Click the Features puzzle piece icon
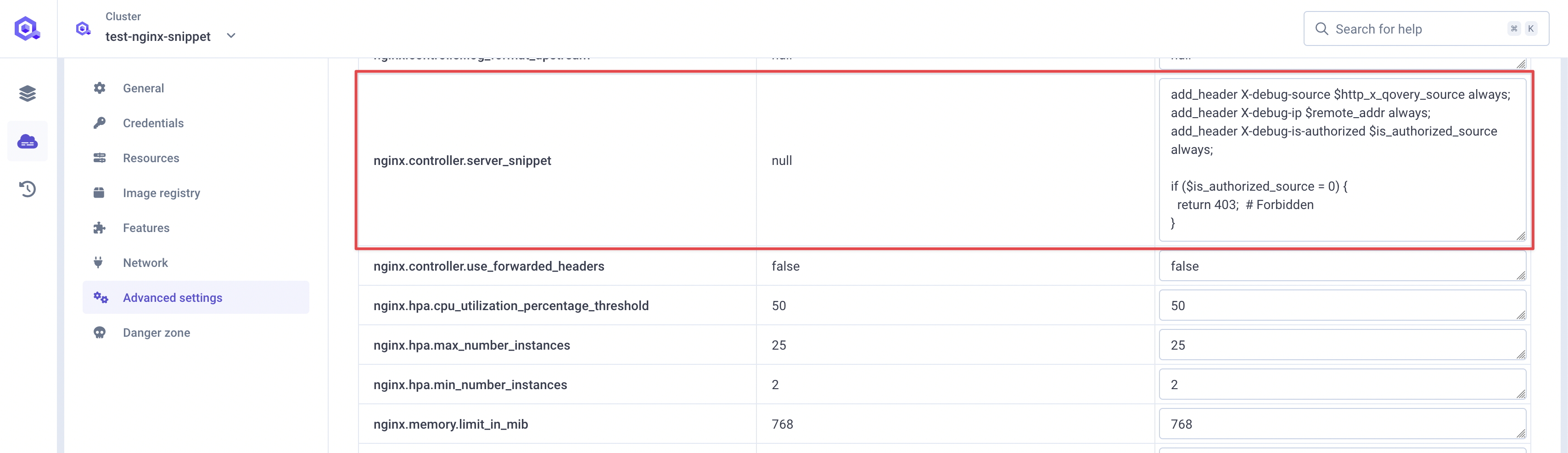Image resolution: width=1568 pixels, height=453 pixels. [100, 227]
